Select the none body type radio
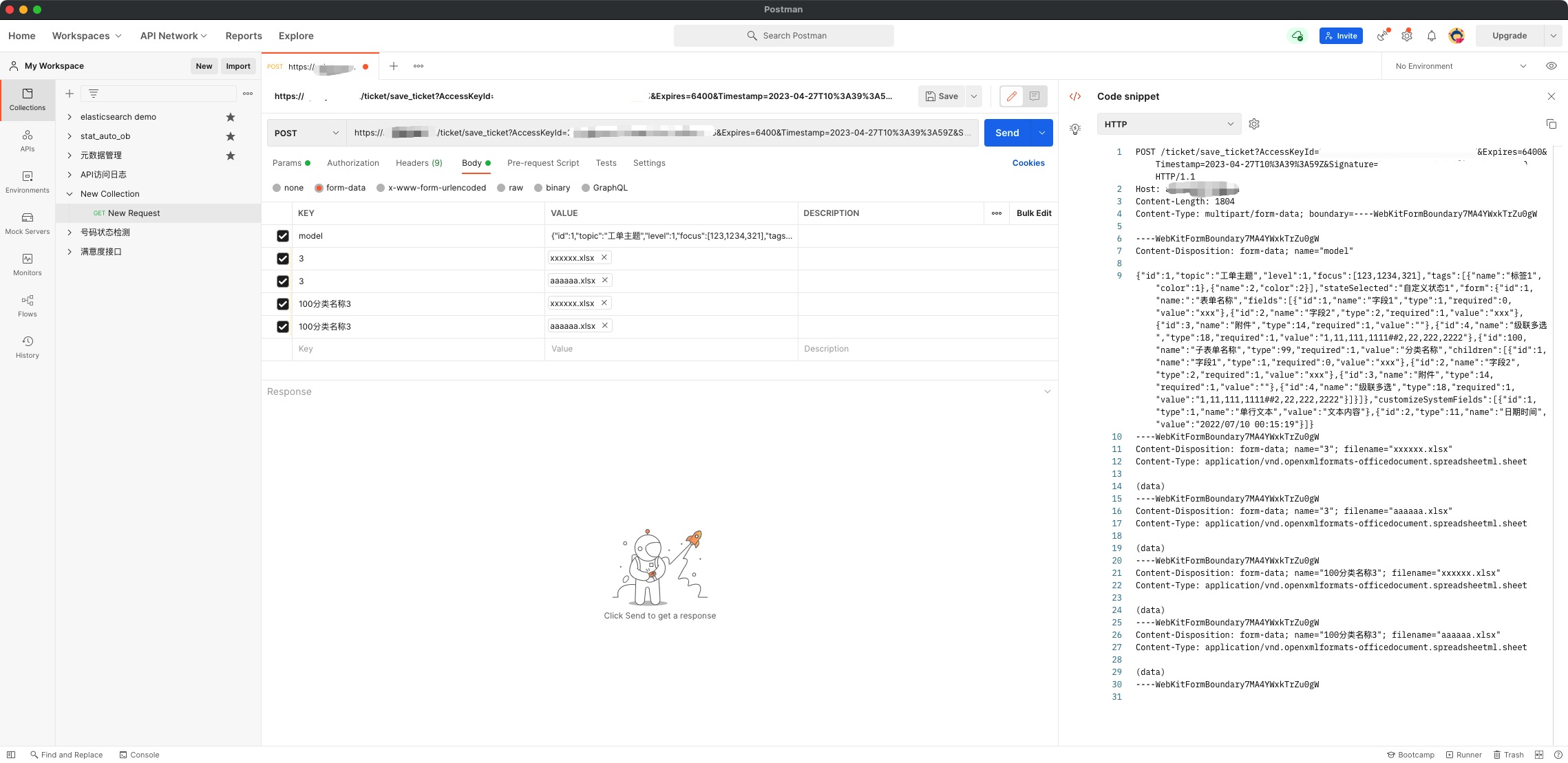This screenshot has width=1568, height=763. 277,188
